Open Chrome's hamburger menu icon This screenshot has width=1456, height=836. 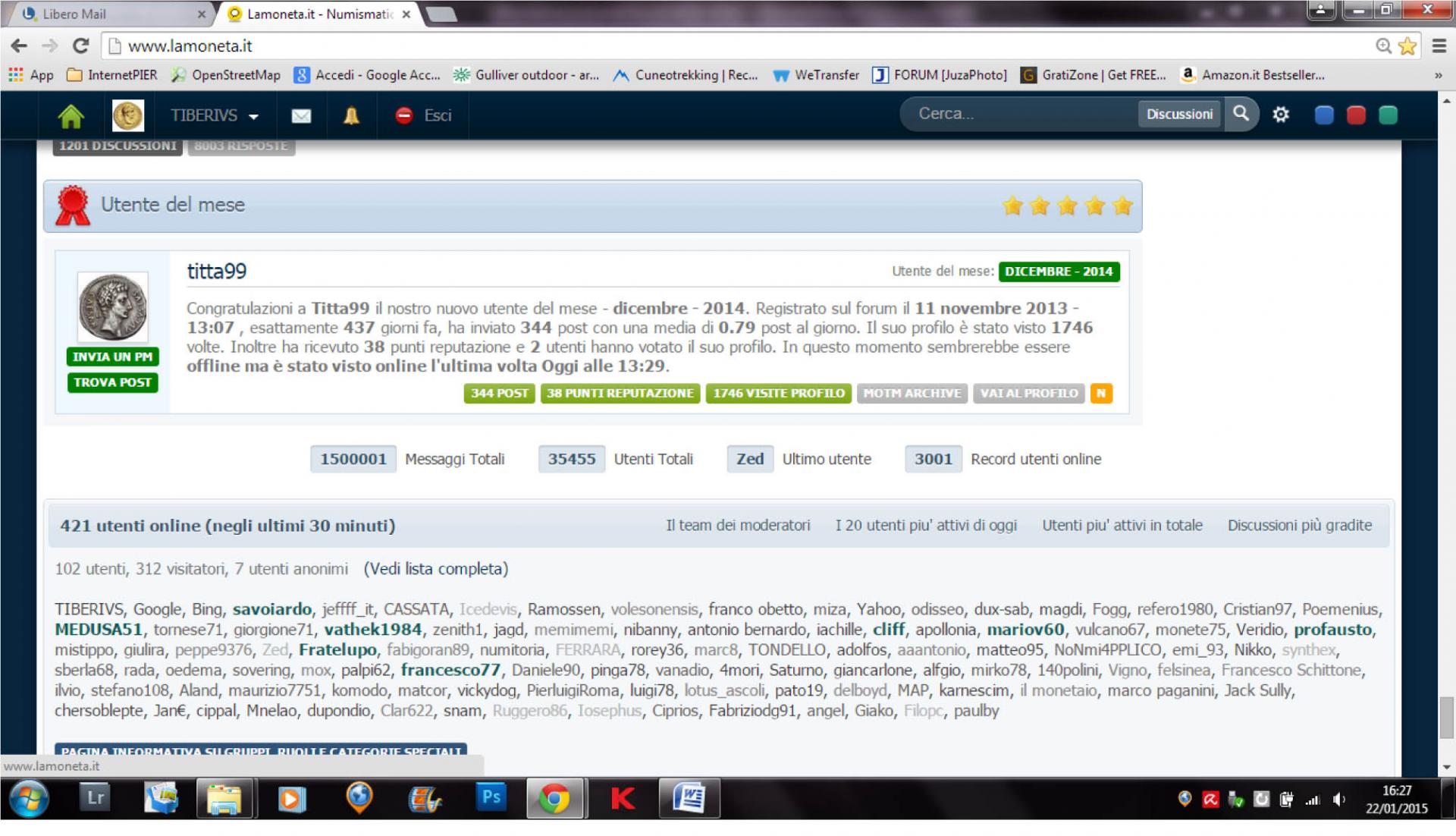(x=1439, y=46)
